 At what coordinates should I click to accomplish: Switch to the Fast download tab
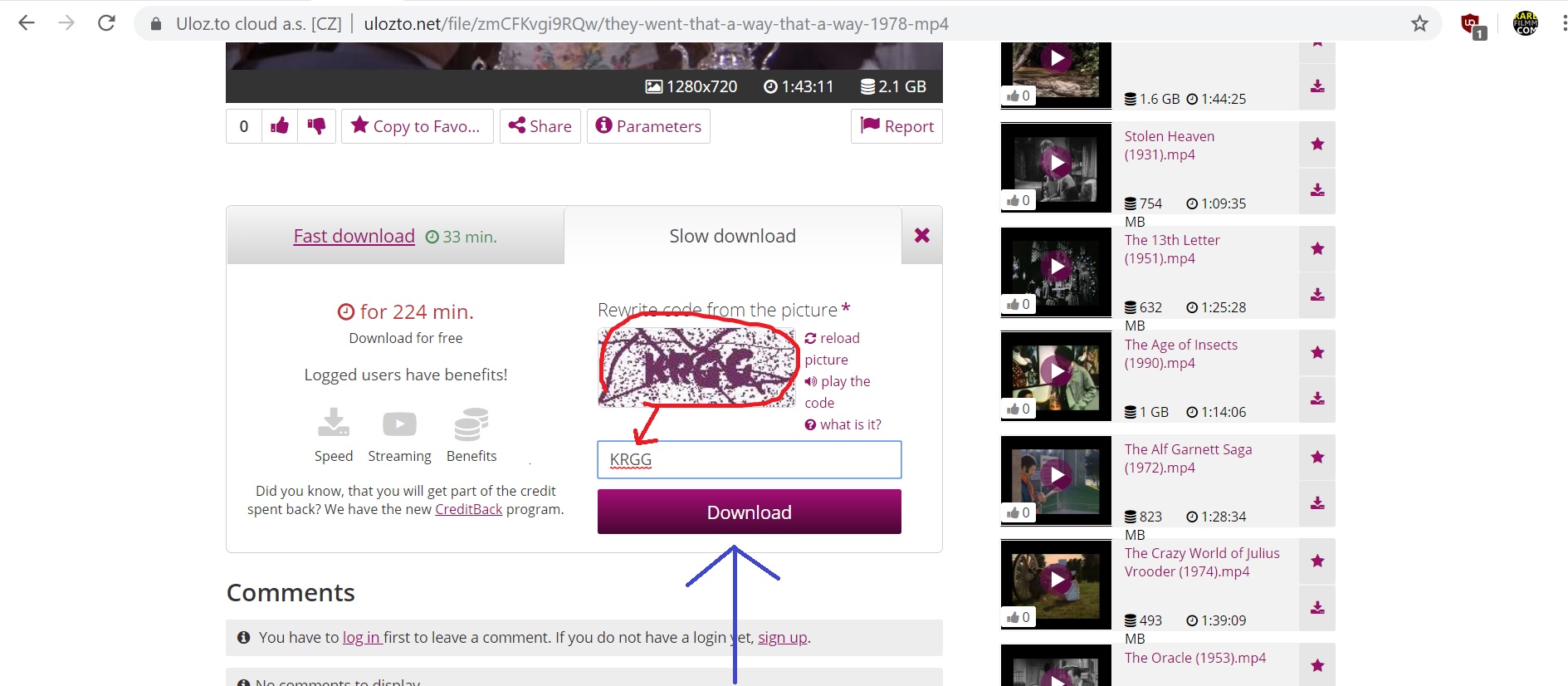click(354, 236)
